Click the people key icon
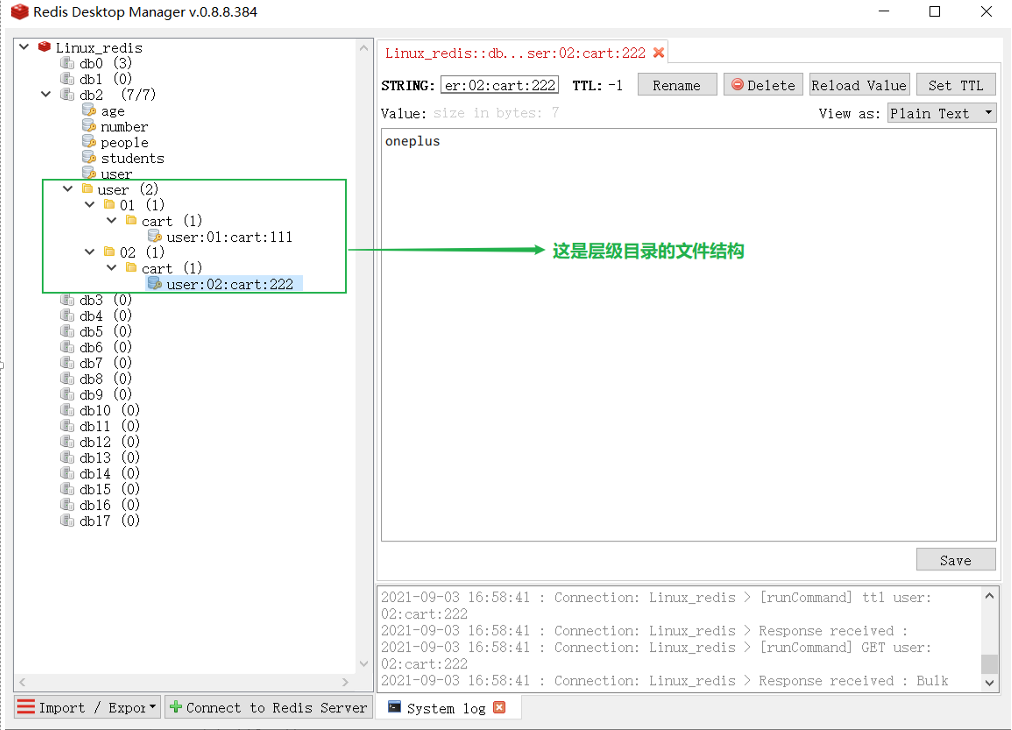1012x730 pixels. [89, 142]
